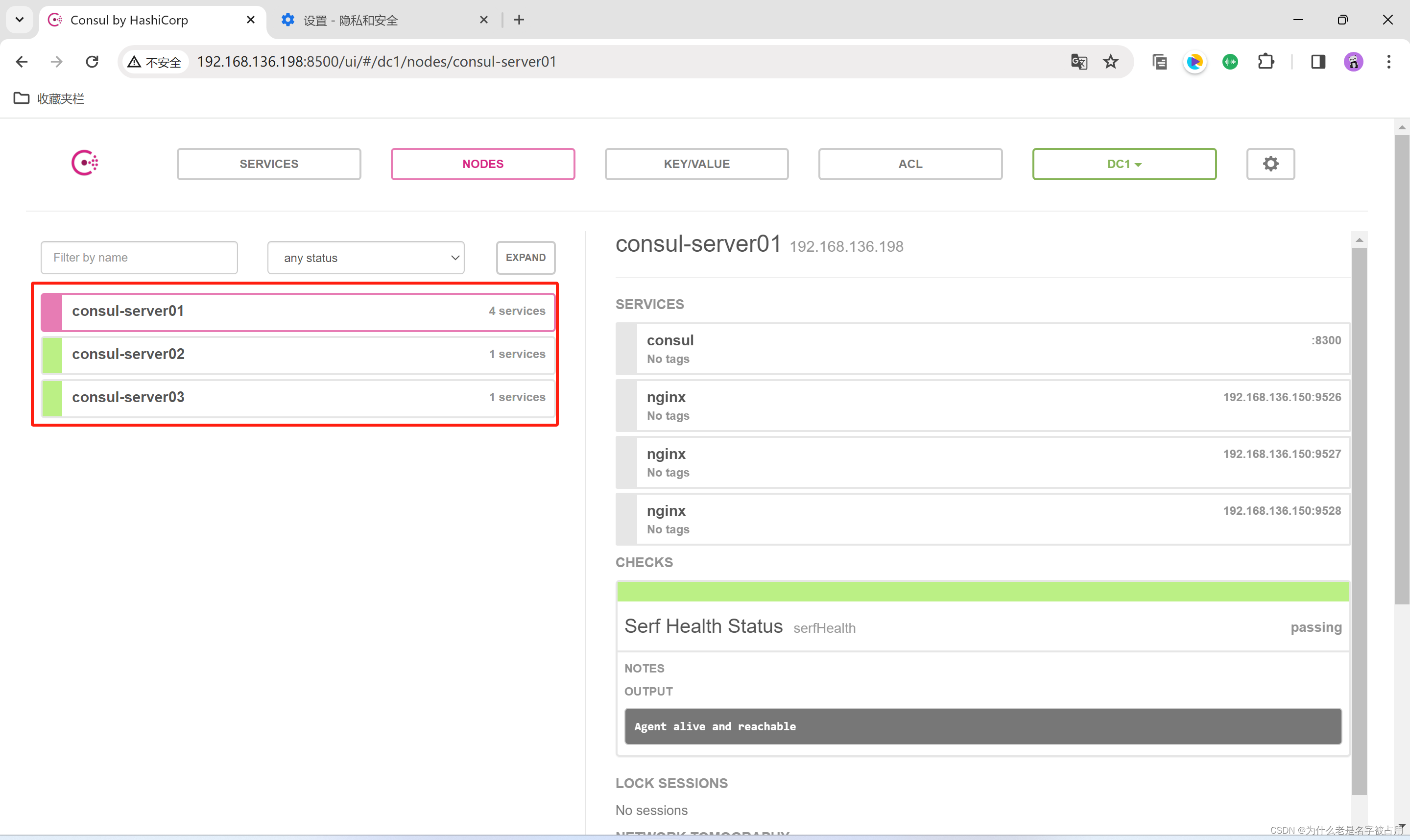This screenshot has height=840, width=1410.
Task: Open the tab search dropdown arrow
Action: click(20, 20)
